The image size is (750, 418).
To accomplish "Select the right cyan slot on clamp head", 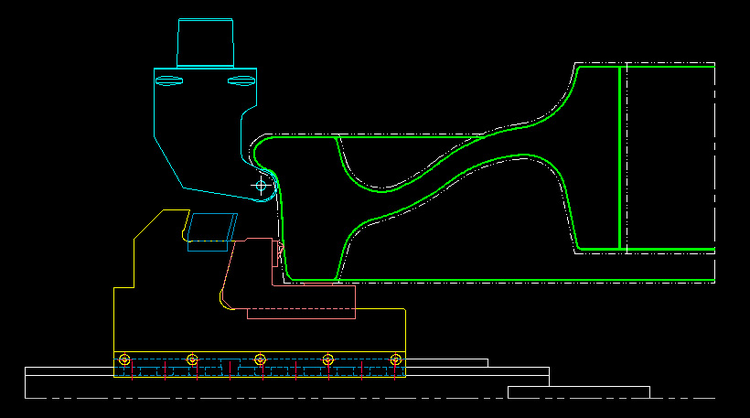I will tap(241, 80).
